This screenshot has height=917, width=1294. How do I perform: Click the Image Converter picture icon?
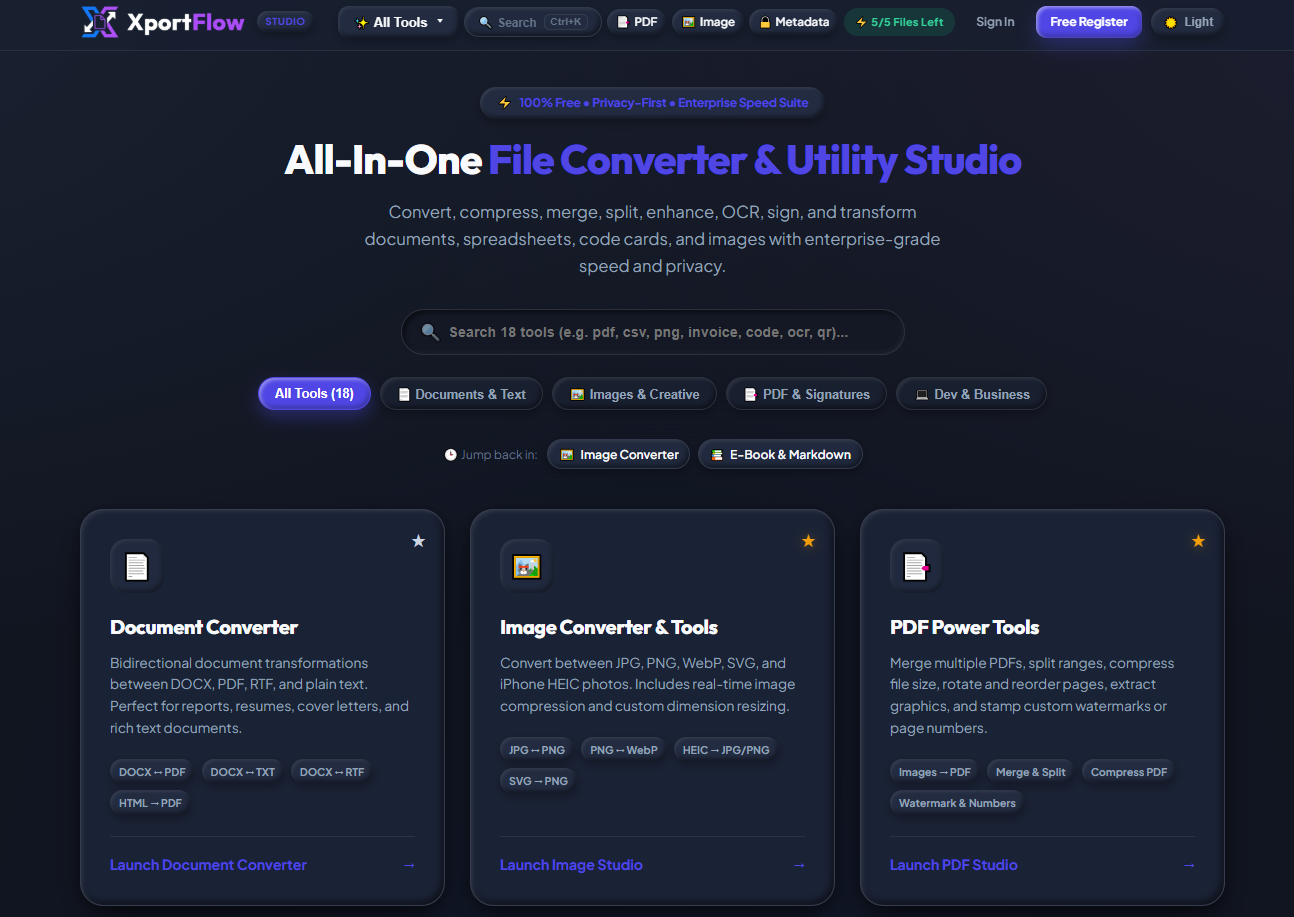click(526, 566)
